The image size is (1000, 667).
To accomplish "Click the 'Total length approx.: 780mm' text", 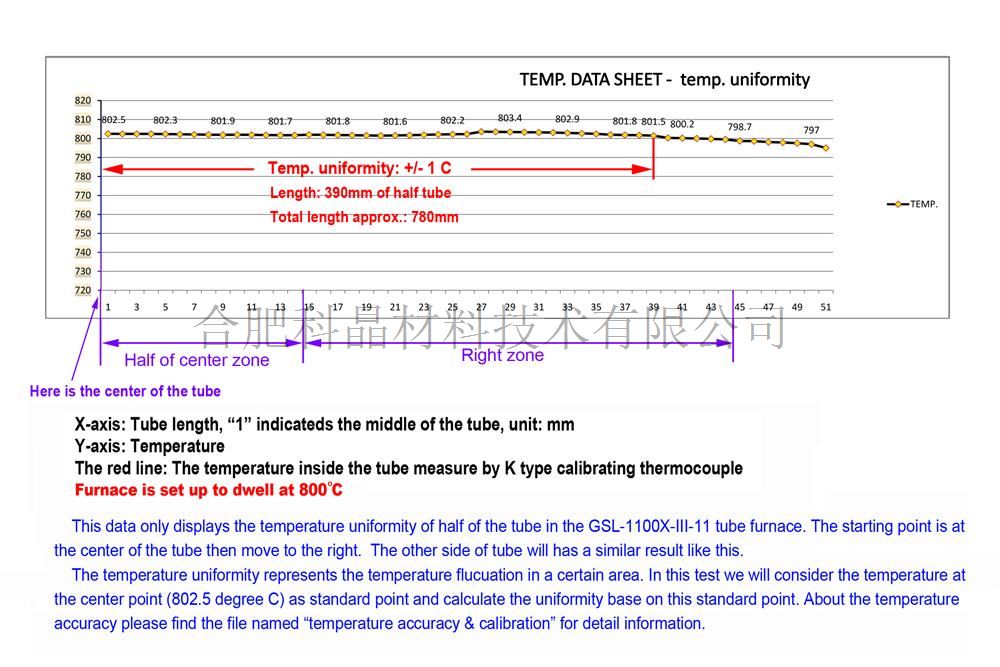I will 364,217.
